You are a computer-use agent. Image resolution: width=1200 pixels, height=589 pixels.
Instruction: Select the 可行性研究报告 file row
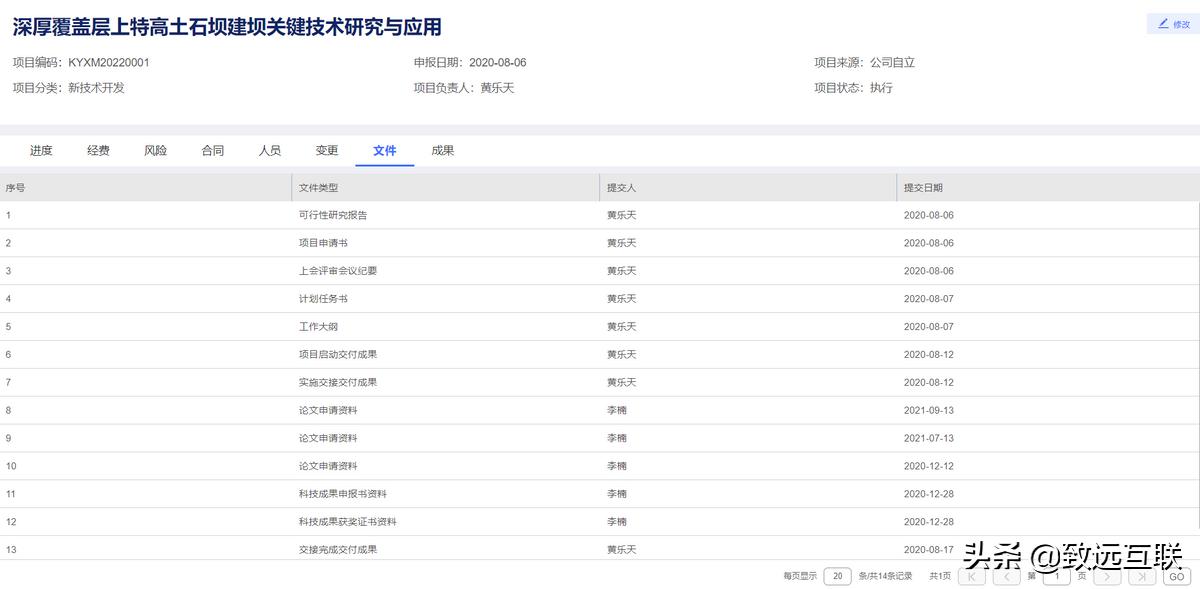(332, 214)
